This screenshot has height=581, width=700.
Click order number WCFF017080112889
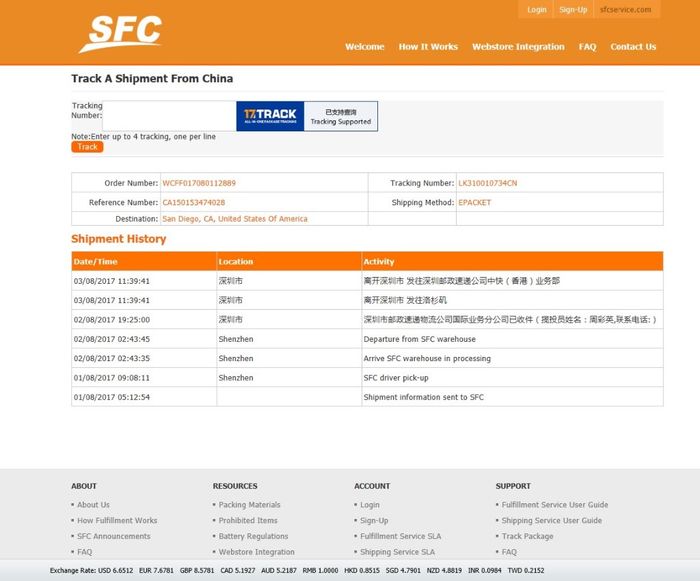pyautogui.click(x=199, y=183)
